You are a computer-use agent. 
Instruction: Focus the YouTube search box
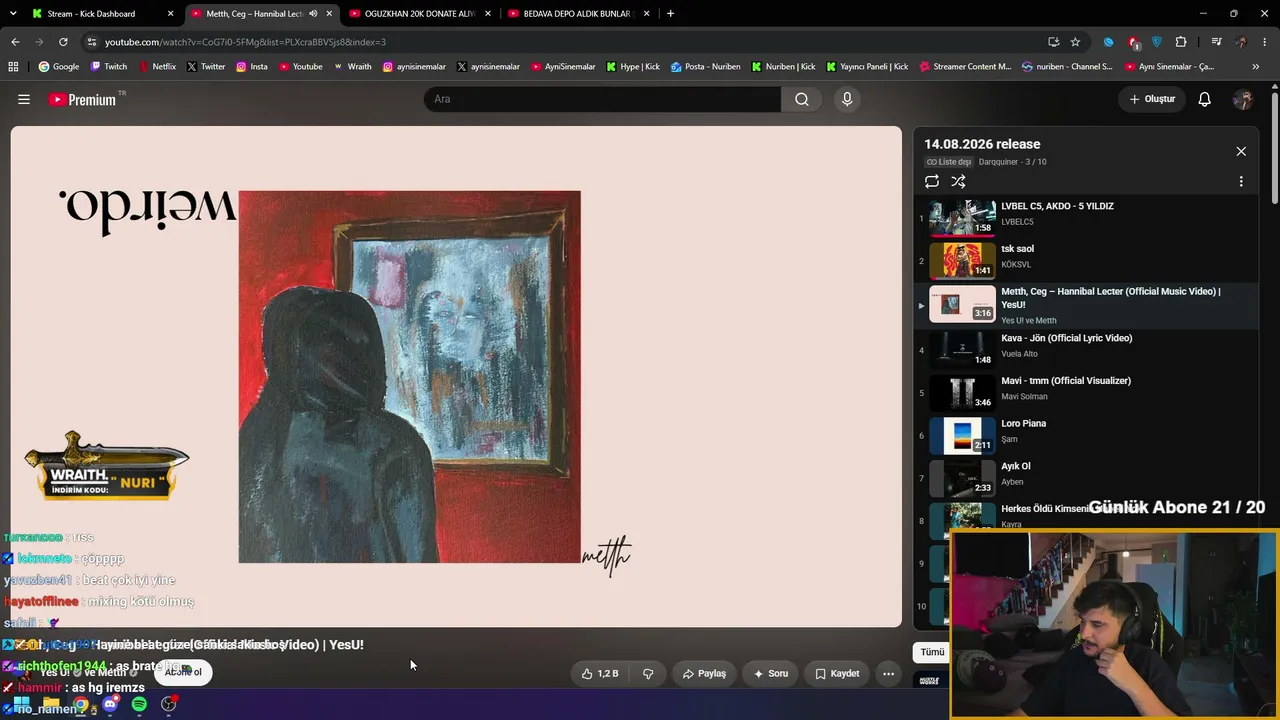(x=602, y=99)
